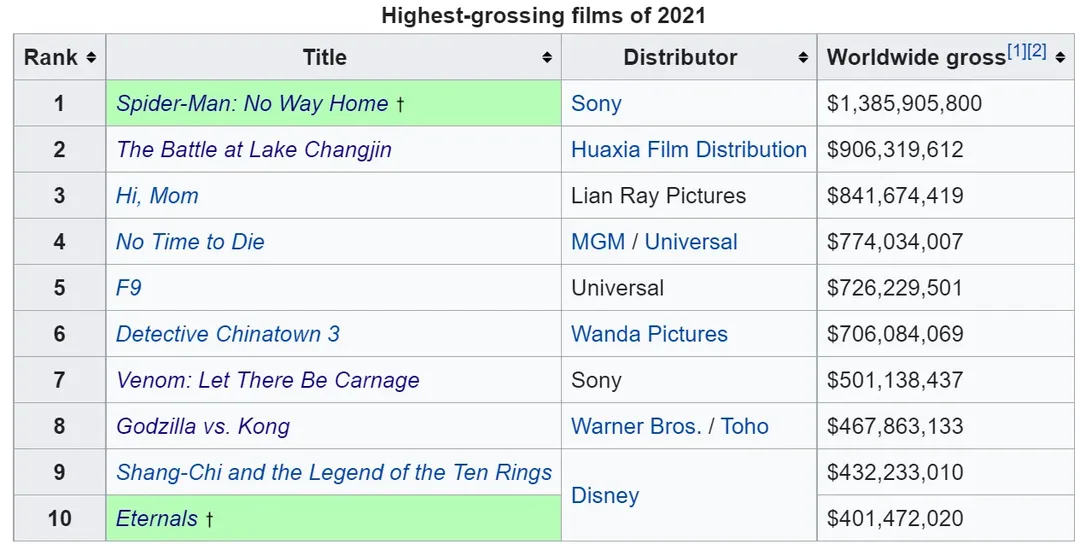Sort table by Distributor column arrows
Screen dimensions: 1080x550
pos(803,58)
